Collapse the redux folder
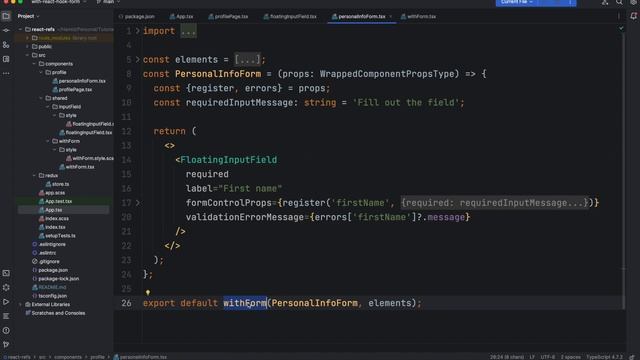This screenshot has height=360, width=640. (34, 176)
